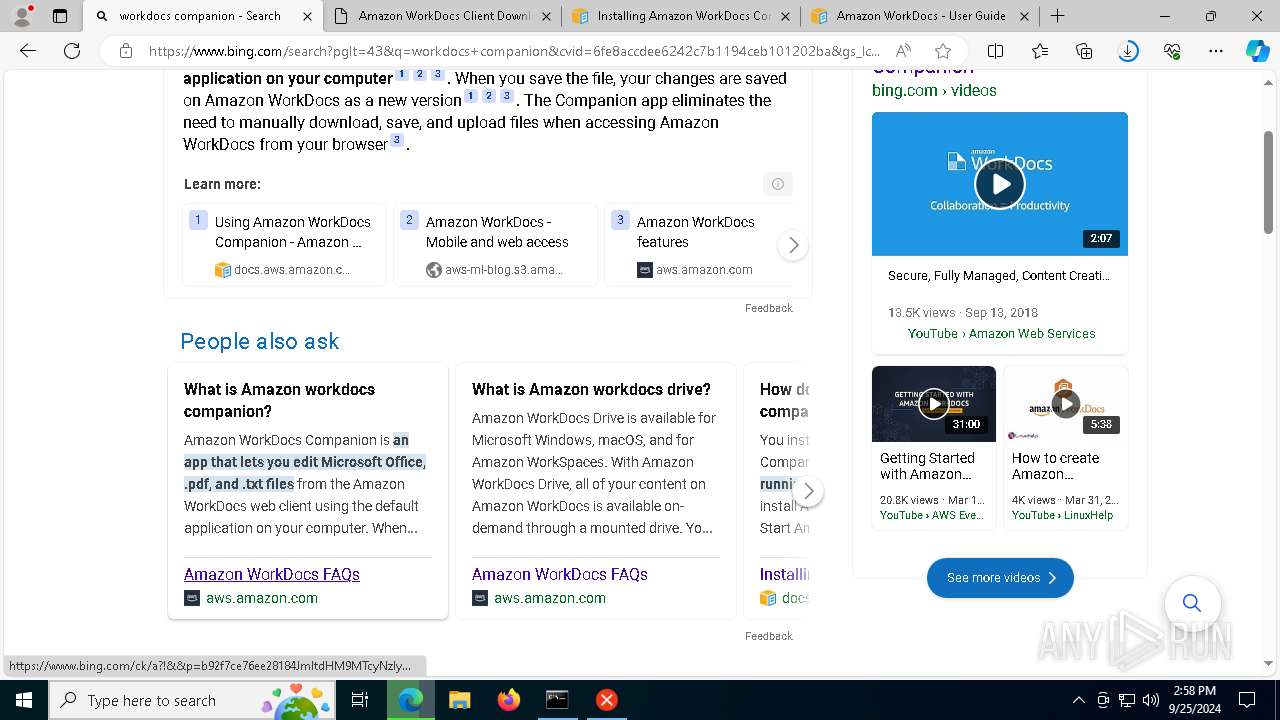
Task: Show next Learn more sources arrow
Action: click(x=793, y=245)
